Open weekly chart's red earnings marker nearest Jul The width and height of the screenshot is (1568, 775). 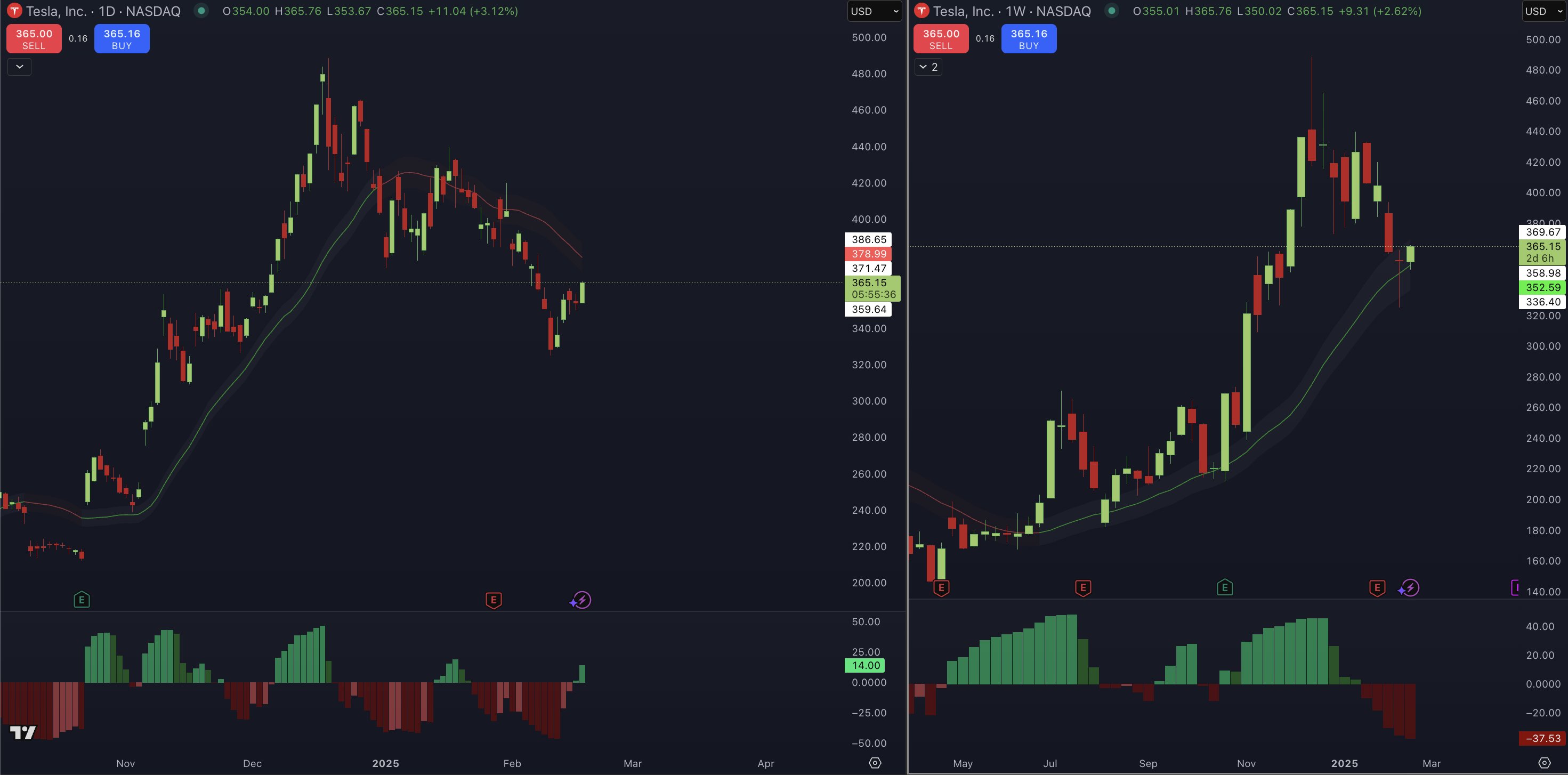tap(1083, 588)
